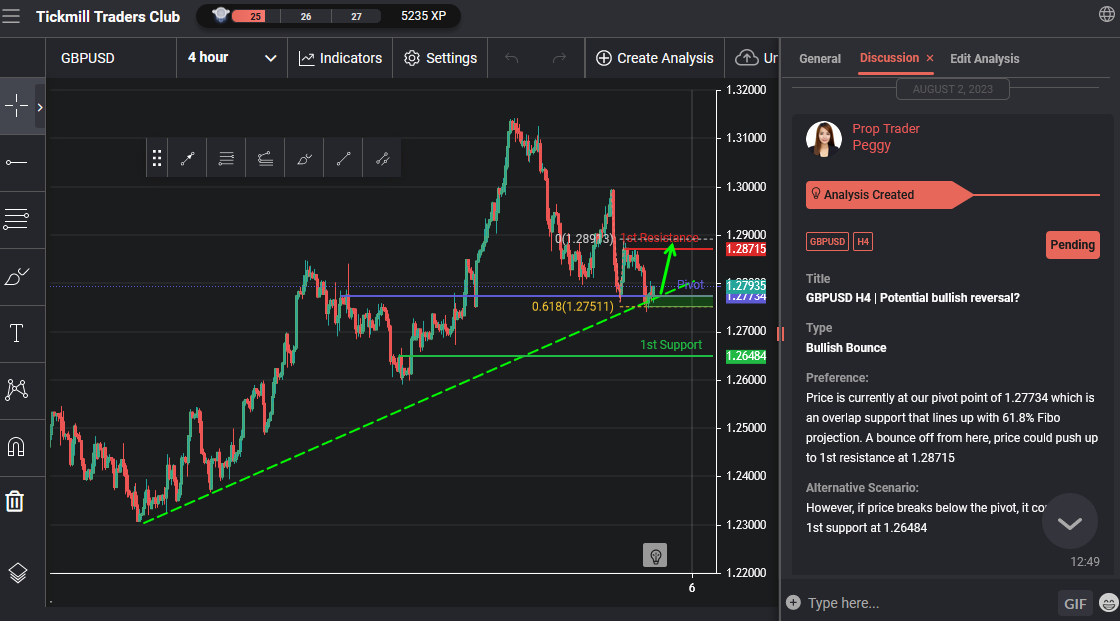Click the Type here message field
This screenshot has height=621, width=1120.
coord(929,603)
